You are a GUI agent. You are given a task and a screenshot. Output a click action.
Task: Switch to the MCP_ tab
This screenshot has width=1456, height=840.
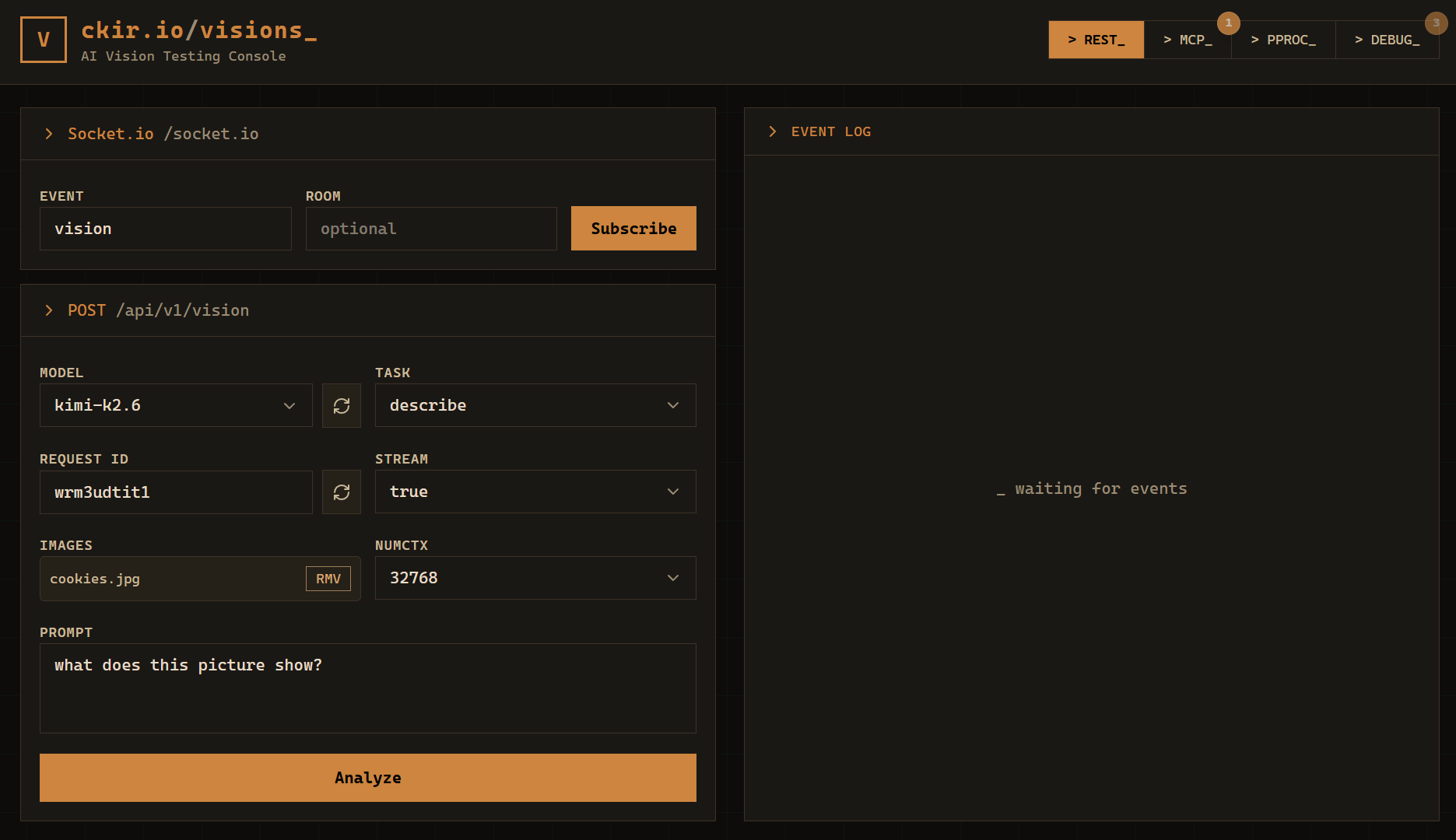[x=1188, y=40]
